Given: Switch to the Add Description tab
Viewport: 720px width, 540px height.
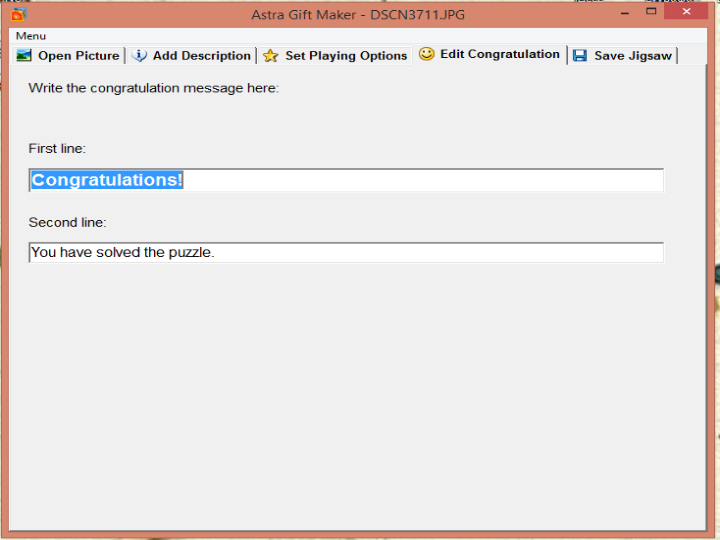Looking at the screenshot, I should tap(191, 56).
